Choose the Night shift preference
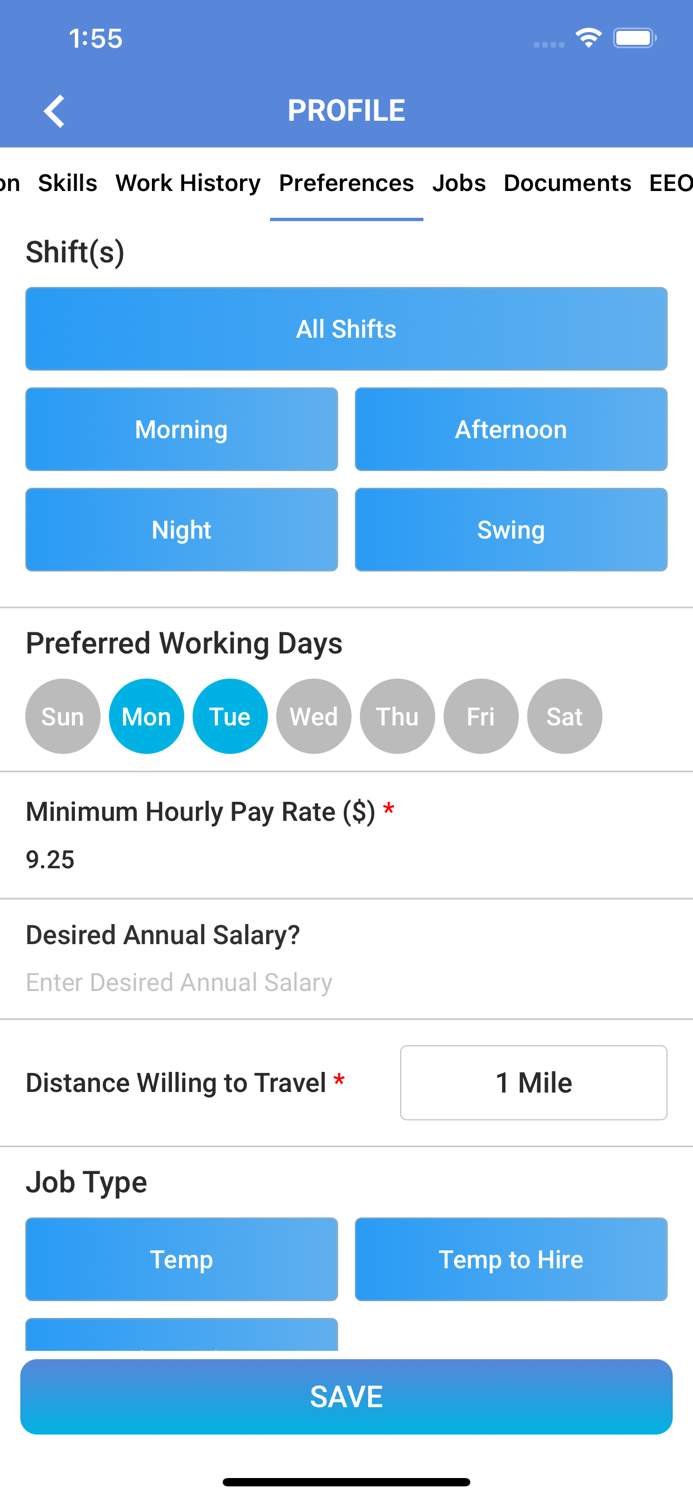This screenshot has width=693, height=1500. point(181,530)
